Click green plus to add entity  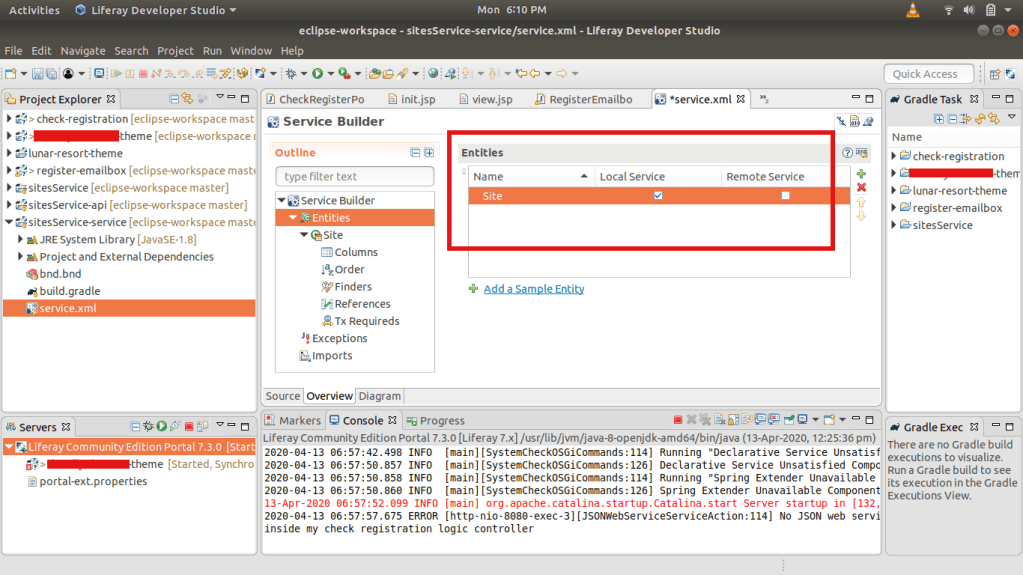pyautogui.click(x=861, y=174)
